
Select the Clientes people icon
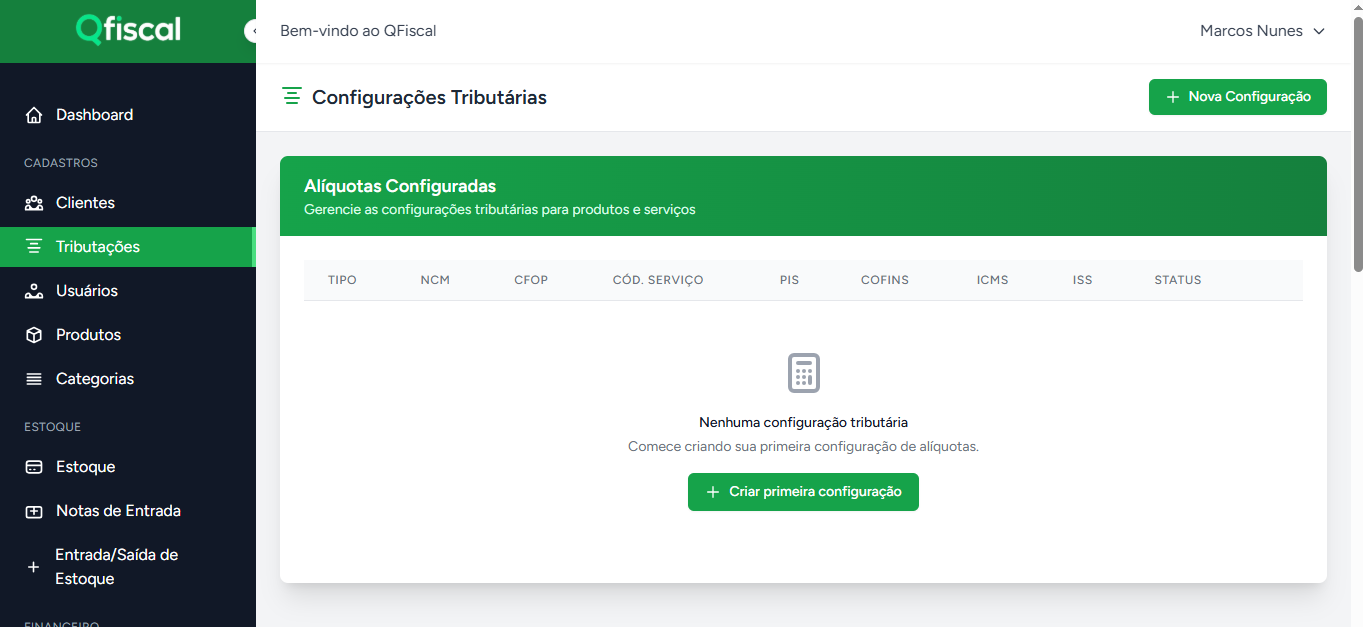[x=34, y=202]
